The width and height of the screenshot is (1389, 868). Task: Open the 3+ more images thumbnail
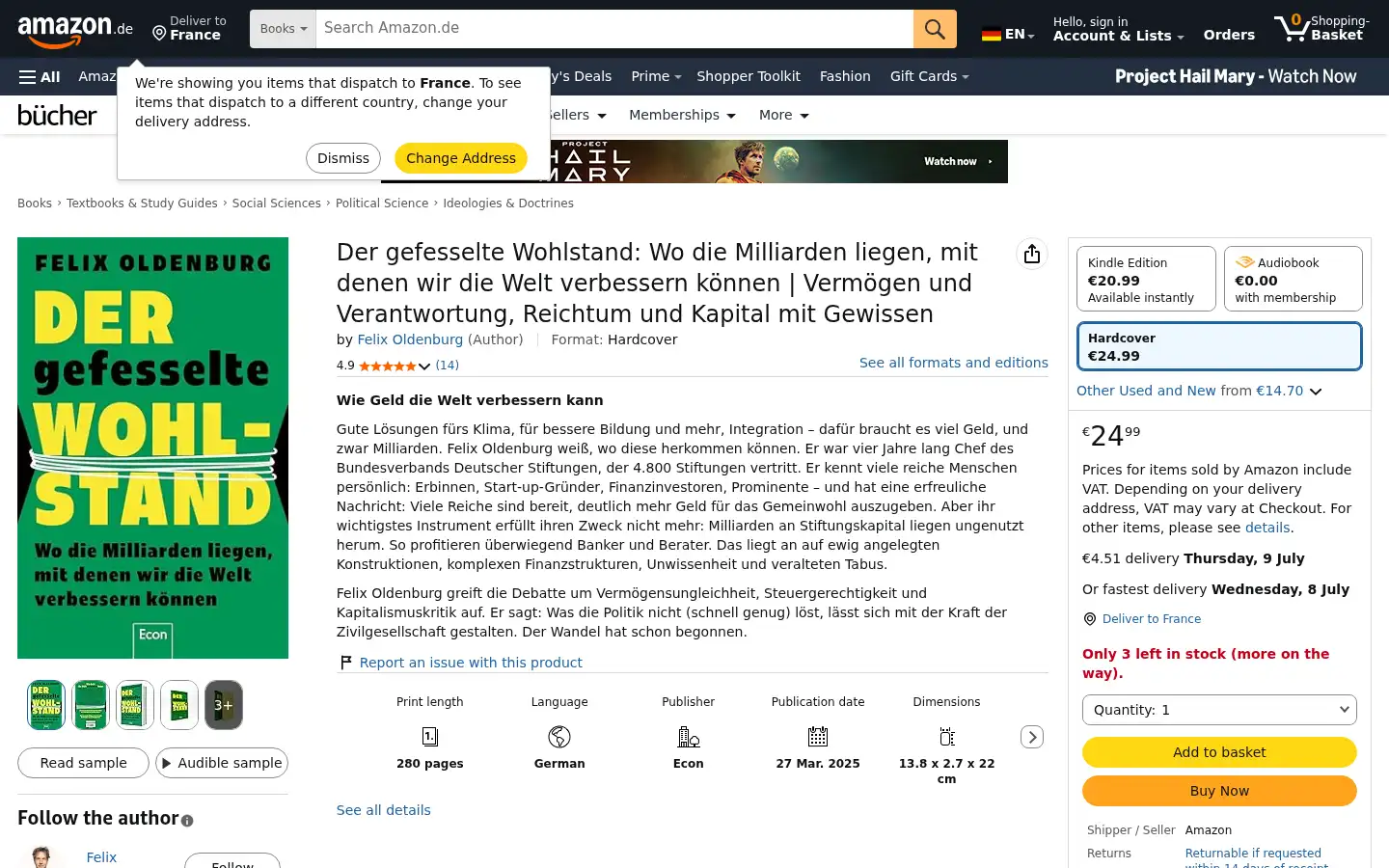pyautogui.click(x=224, y=705)
